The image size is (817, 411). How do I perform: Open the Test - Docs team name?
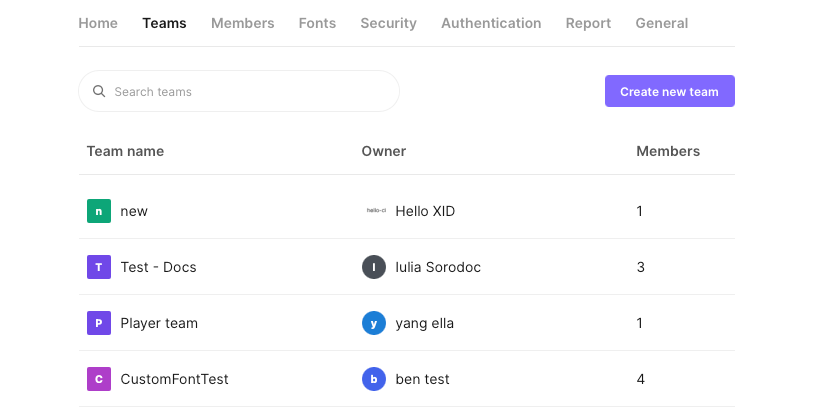click(158, 267)
